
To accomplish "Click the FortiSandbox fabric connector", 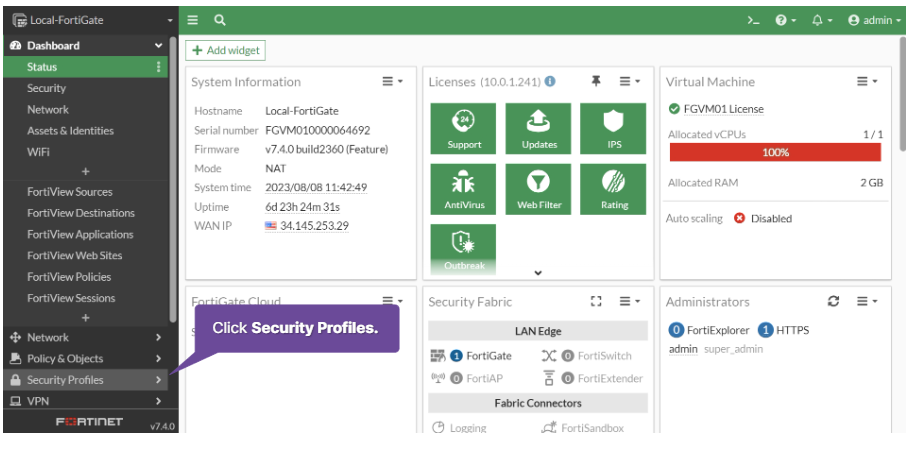I will pos(582,428).
